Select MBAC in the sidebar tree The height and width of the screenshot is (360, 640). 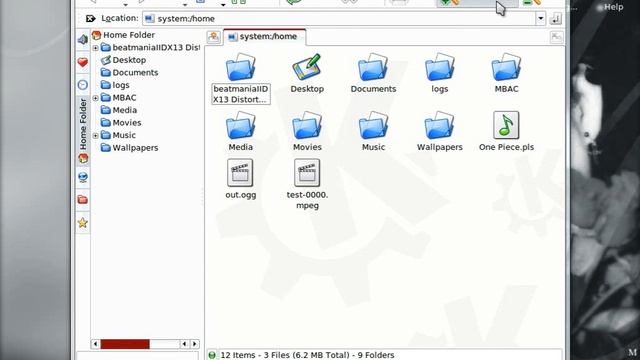(119, 98)
